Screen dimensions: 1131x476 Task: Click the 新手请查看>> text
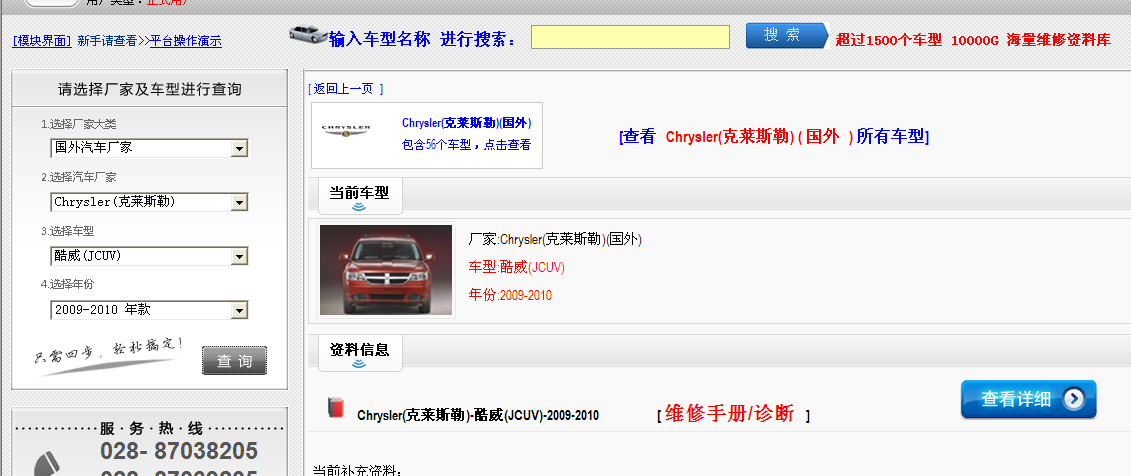point(113,41)
